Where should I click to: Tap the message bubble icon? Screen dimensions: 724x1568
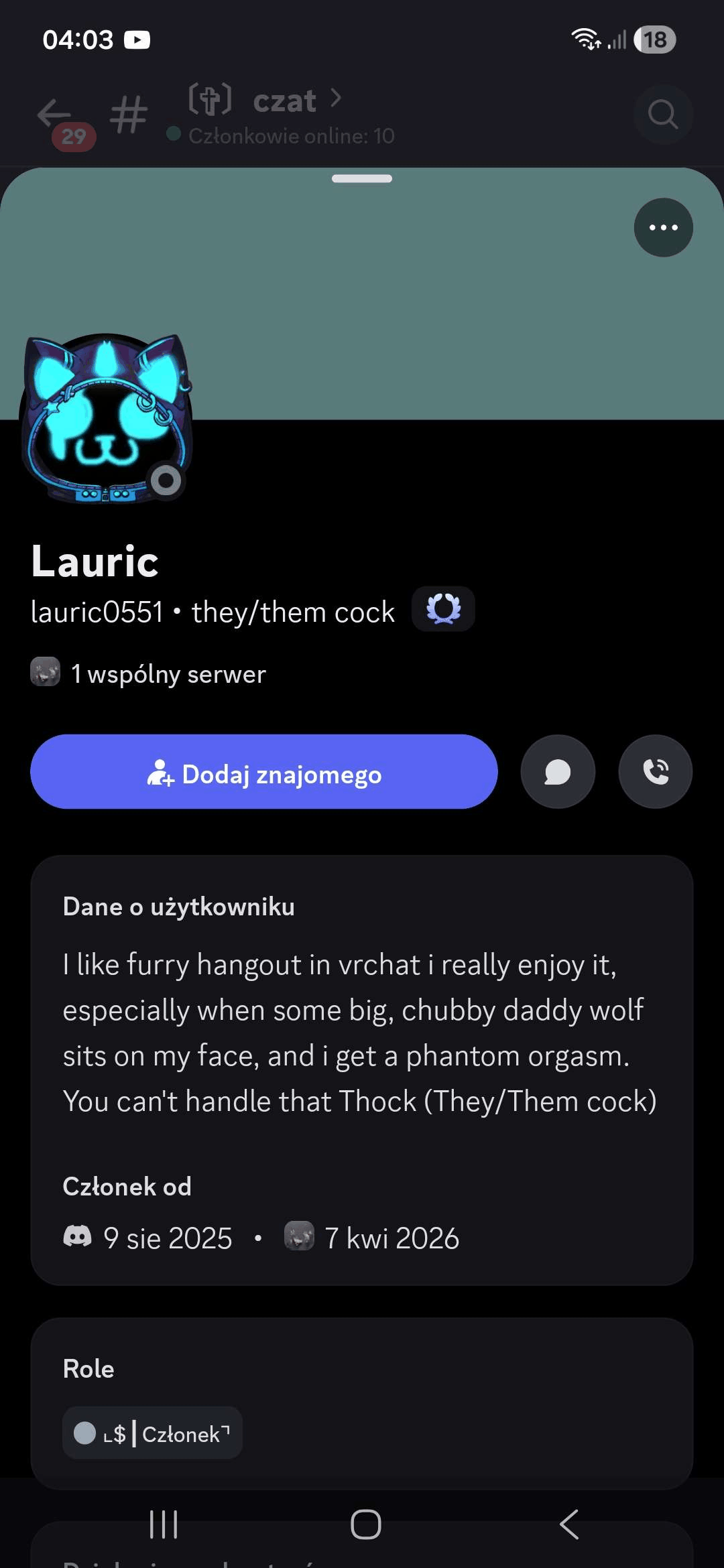pos(558,772)
